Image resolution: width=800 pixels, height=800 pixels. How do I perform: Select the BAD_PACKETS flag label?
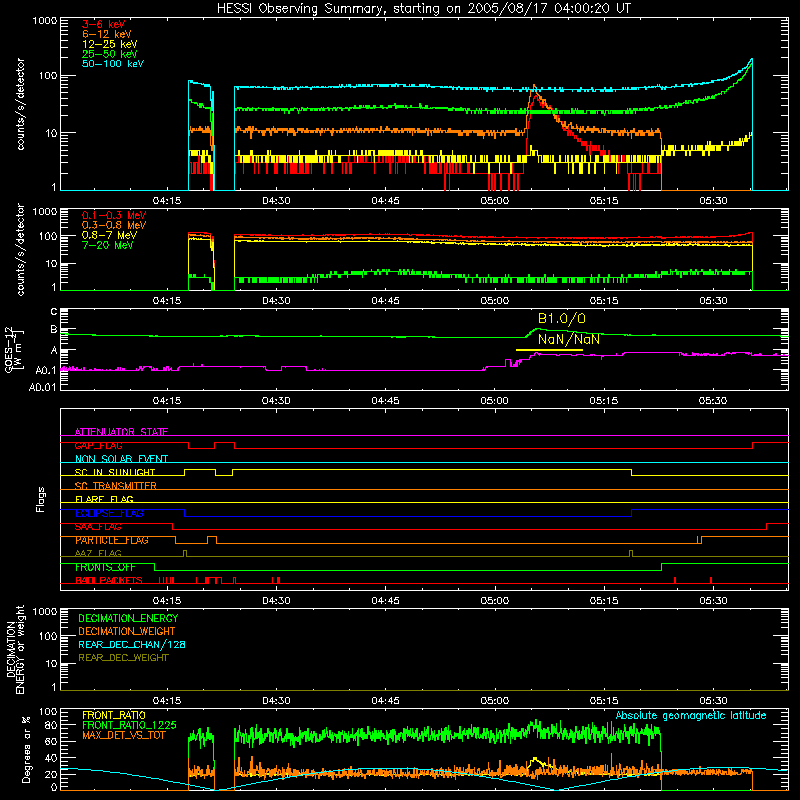109,580
